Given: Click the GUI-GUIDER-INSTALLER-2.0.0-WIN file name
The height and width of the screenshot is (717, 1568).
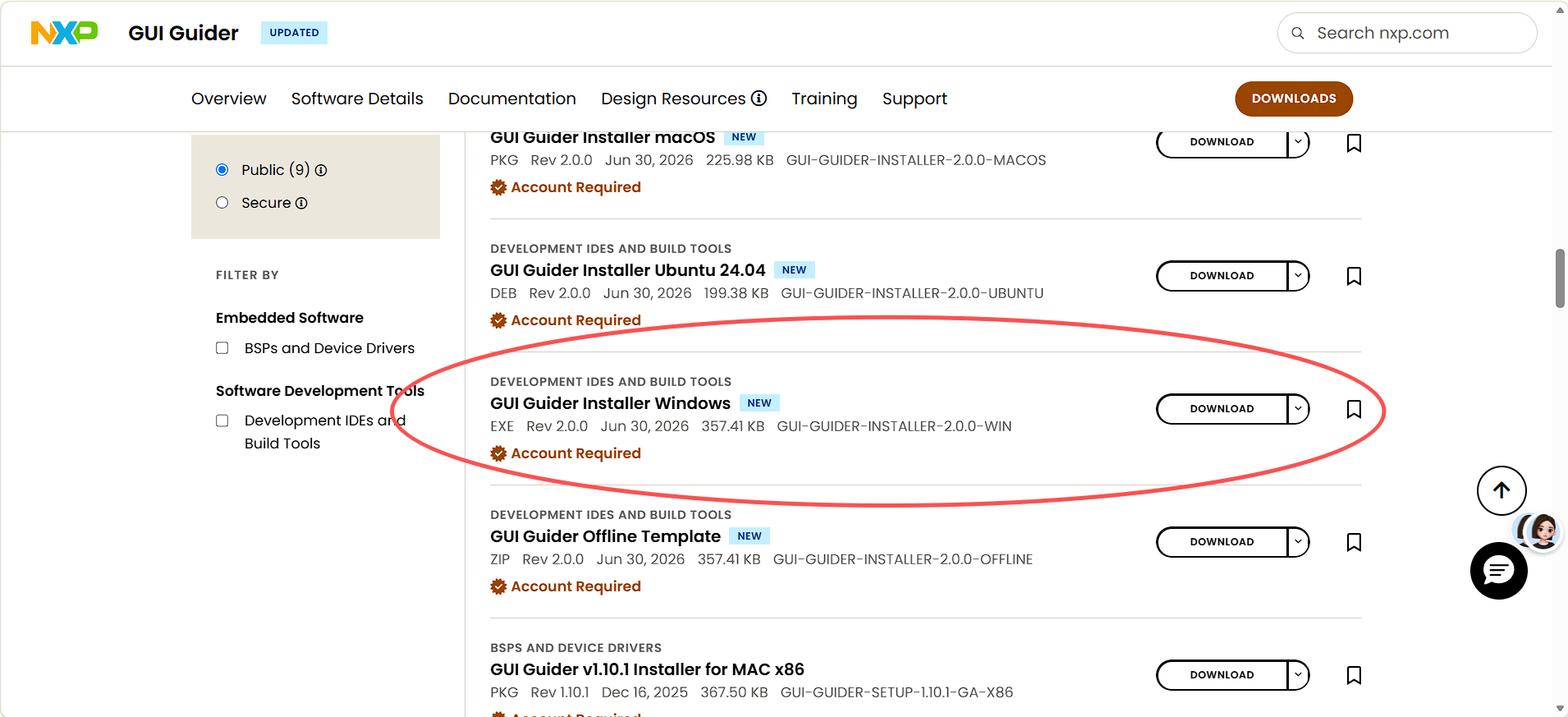Looking at the screenshot, I should [x=894, y=426].
